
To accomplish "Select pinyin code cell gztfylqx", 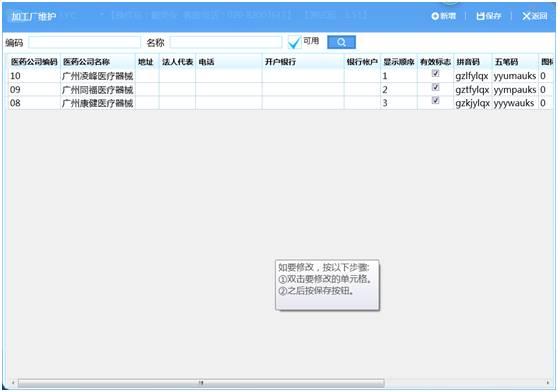I will [x=473, y=90].
